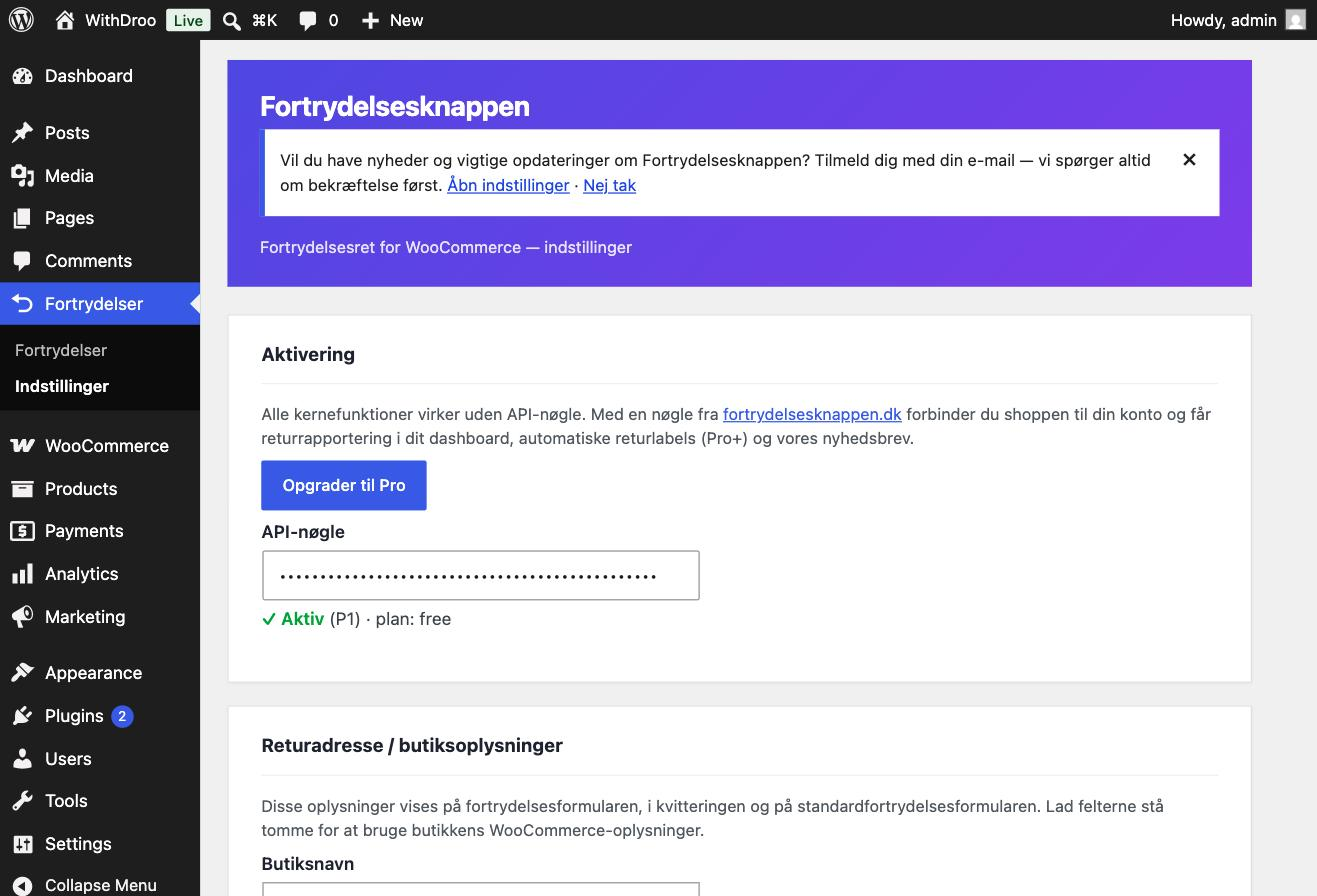Screen dimensions: 1317x896
Task: Dismiss the newsletter notice with X
Action: pyautogui.click(x=1189, y=160)
